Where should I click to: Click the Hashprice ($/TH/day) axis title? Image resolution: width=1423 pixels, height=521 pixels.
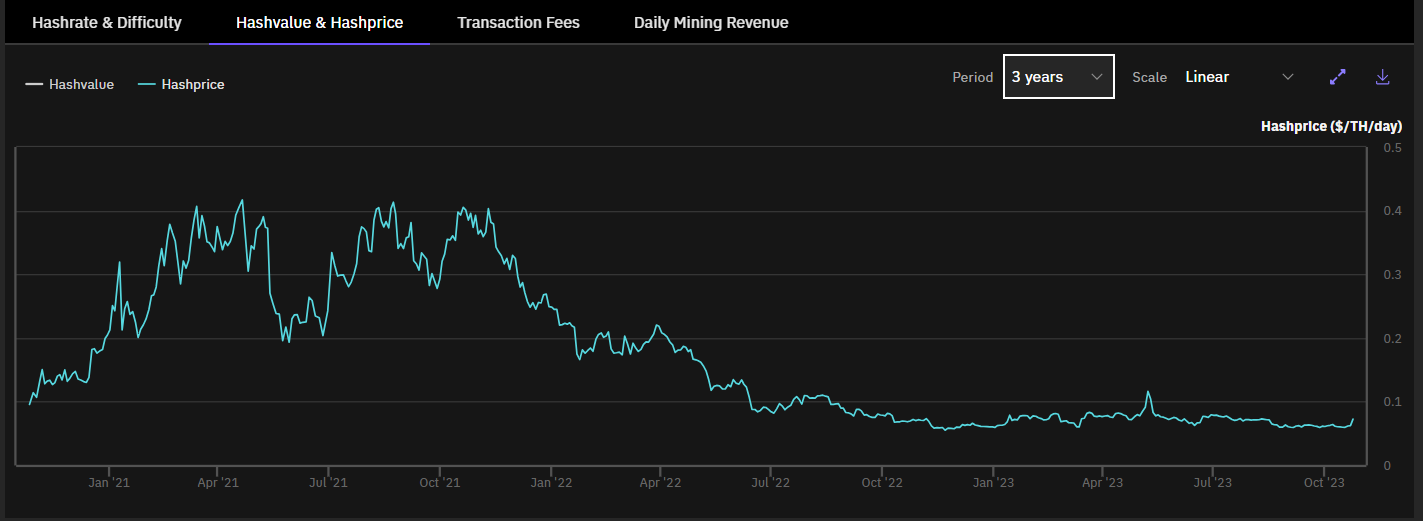pos(1331,126)
